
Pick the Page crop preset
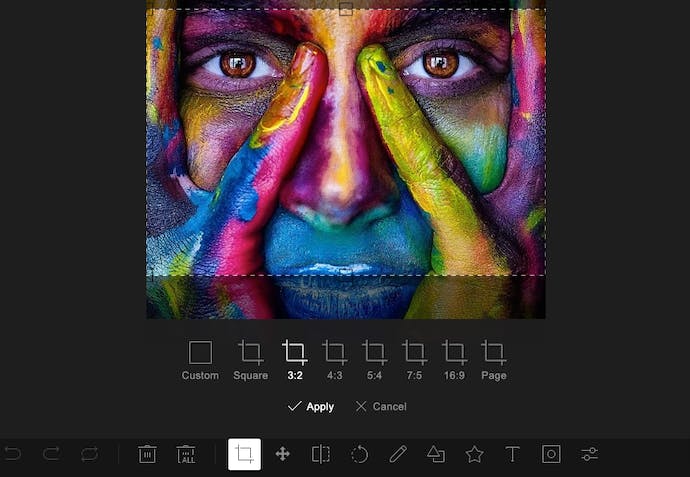pyautogui.click(x=493, y=360)
